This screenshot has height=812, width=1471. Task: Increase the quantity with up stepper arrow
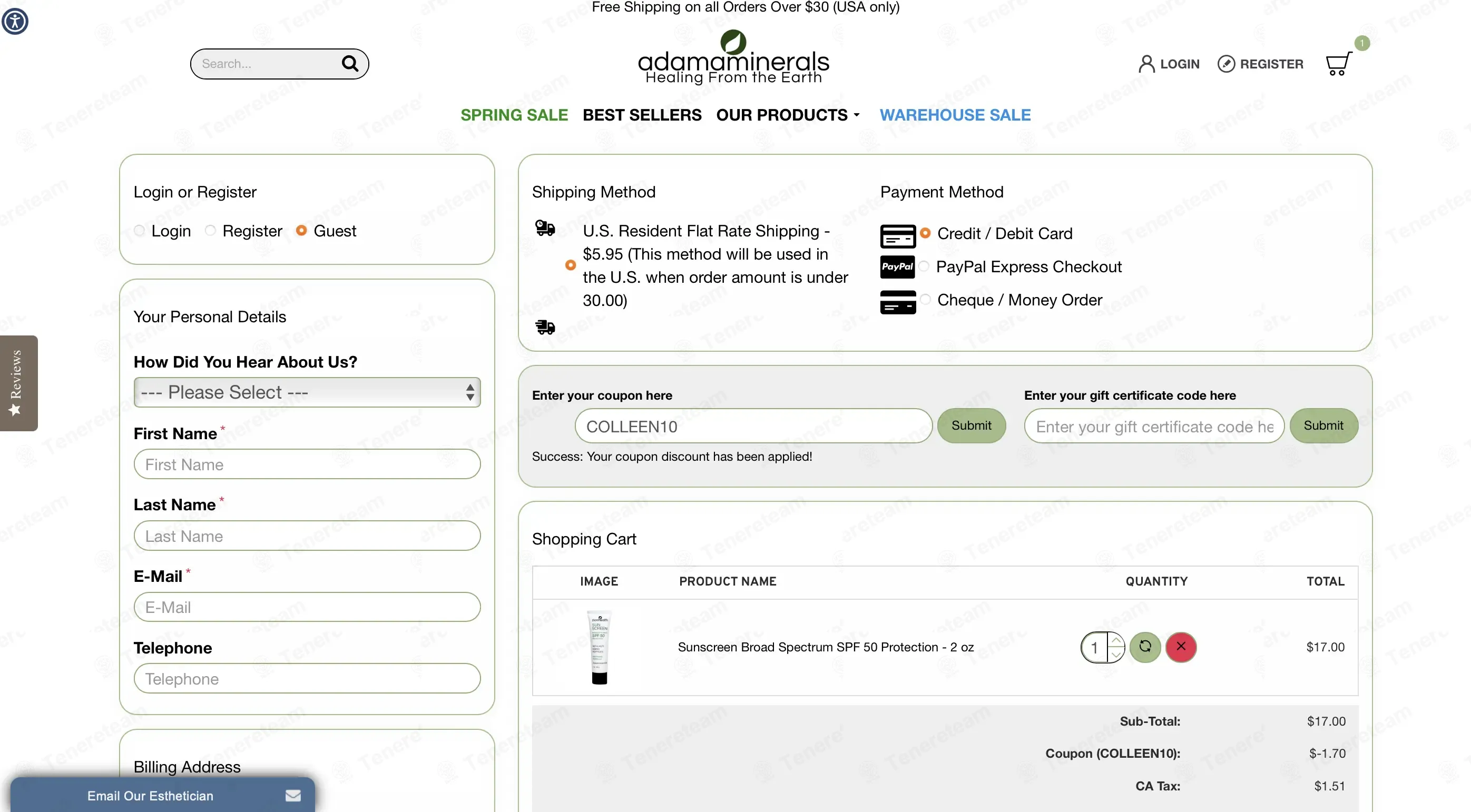pos(1116,640)
